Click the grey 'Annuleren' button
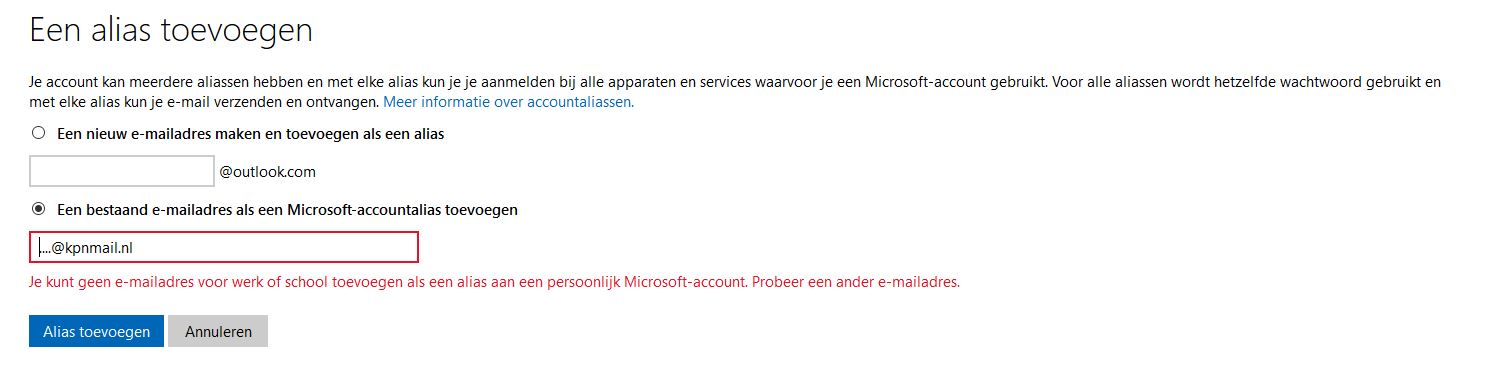1485x382 pixels. 218,331
